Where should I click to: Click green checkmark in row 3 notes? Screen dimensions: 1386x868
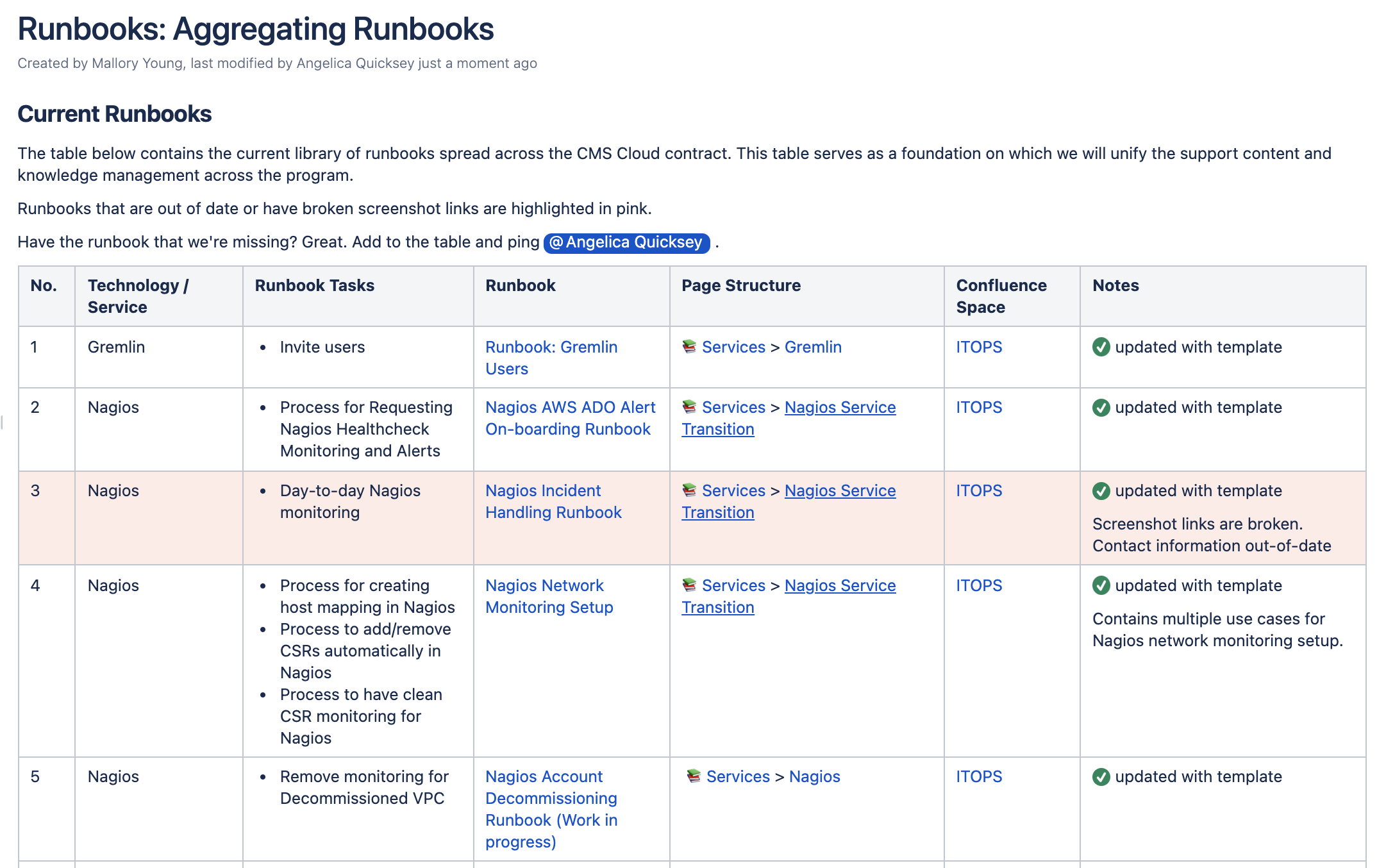(x=1101, y=490)
